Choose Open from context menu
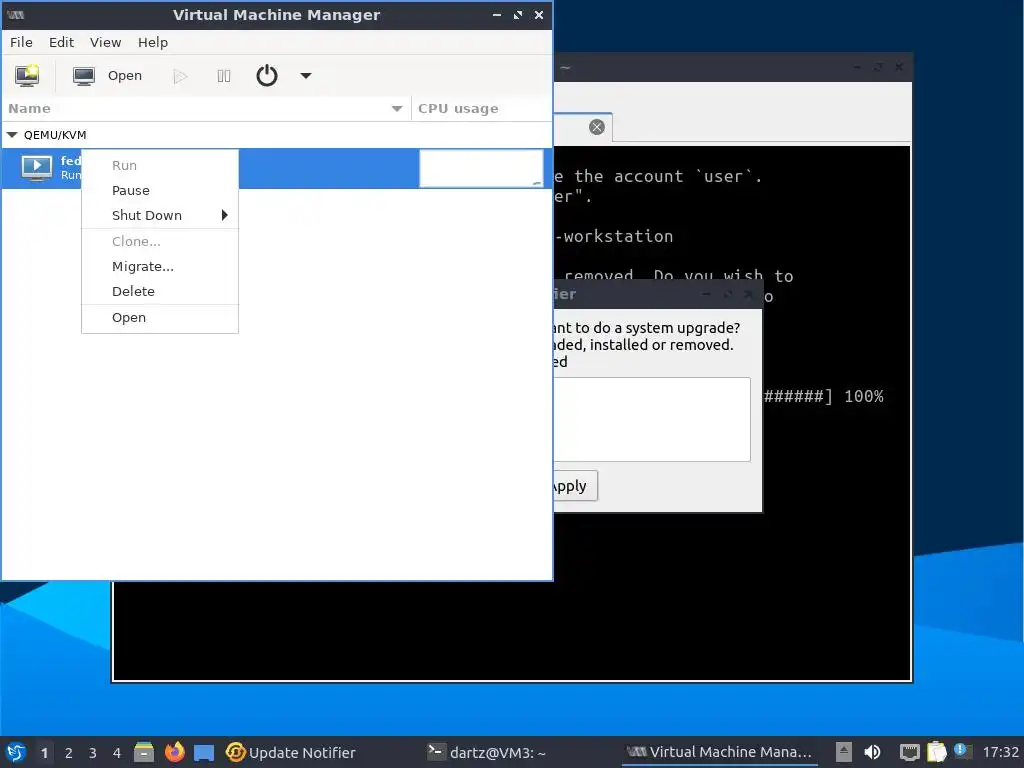Screen dimensions: 1024x768 pos(160,317)
